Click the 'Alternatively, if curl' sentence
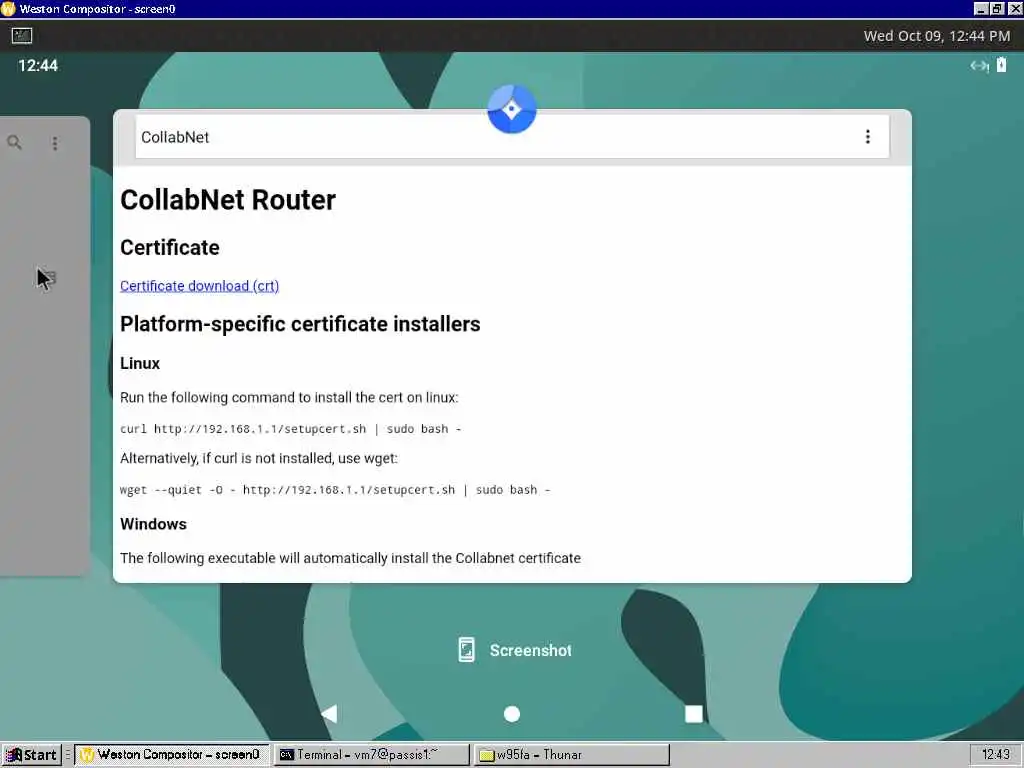Viewport: 1024px width, 768px height. (259, 458)
